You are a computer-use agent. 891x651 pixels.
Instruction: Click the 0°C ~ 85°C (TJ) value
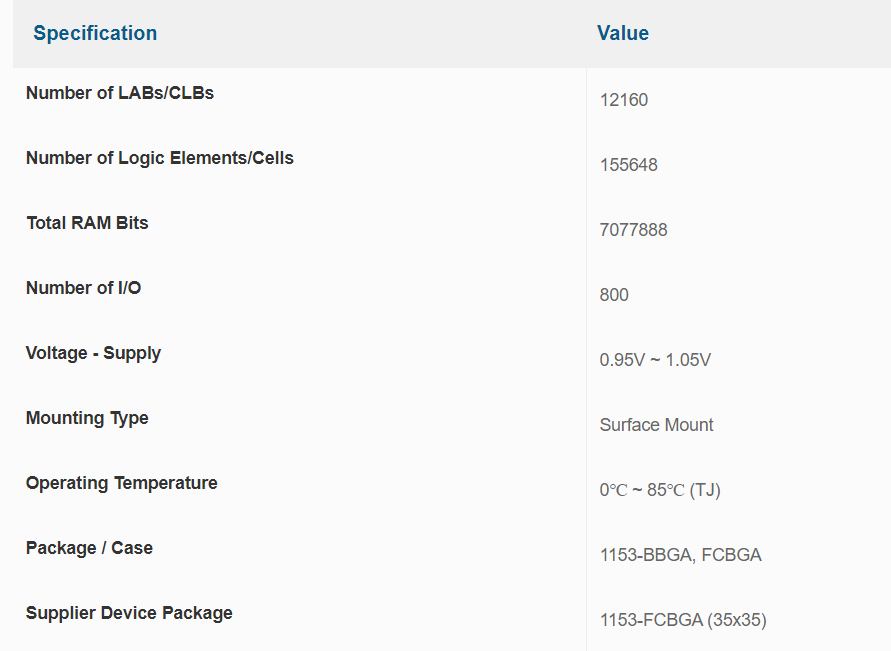pyautogui.click(x=660, y=490)
